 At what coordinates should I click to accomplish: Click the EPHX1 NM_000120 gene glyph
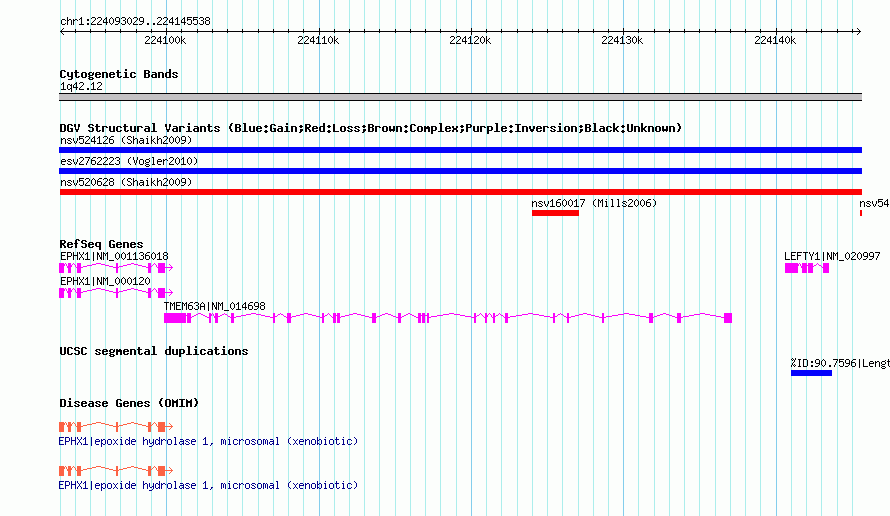[x=116, y=292]
